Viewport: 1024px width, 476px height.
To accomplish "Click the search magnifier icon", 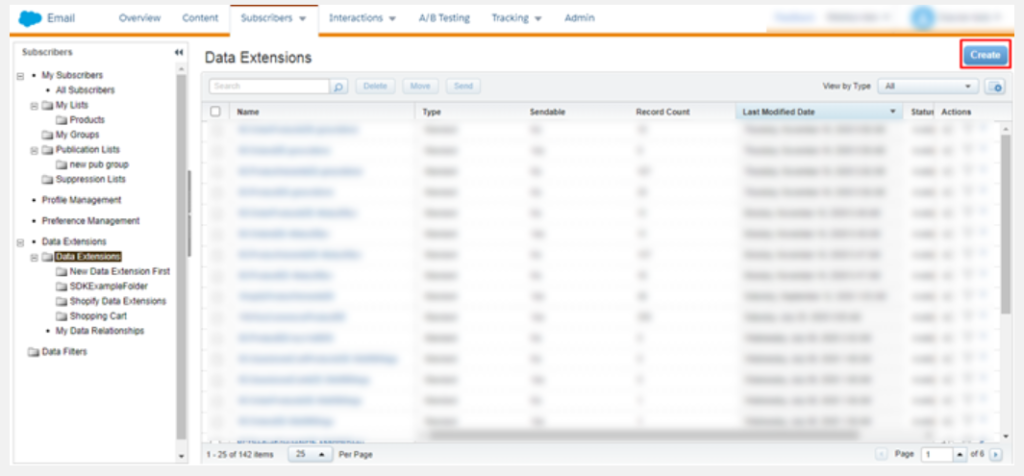I will [x=339, y=87].
